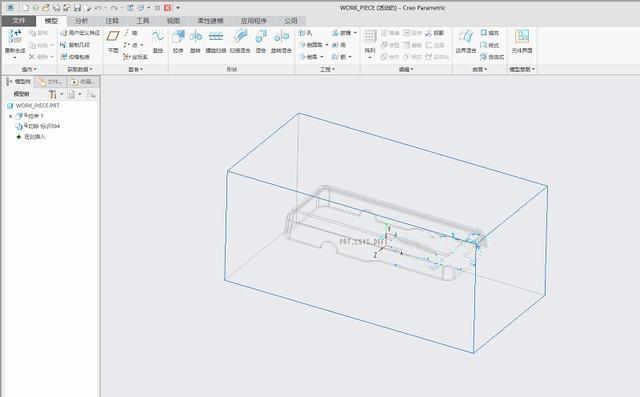Image resolution: width=640 pixels, height=397 pixels.
Task: Select the Rotational Blend (旋转混合) tool
Action: pos(281,41)
